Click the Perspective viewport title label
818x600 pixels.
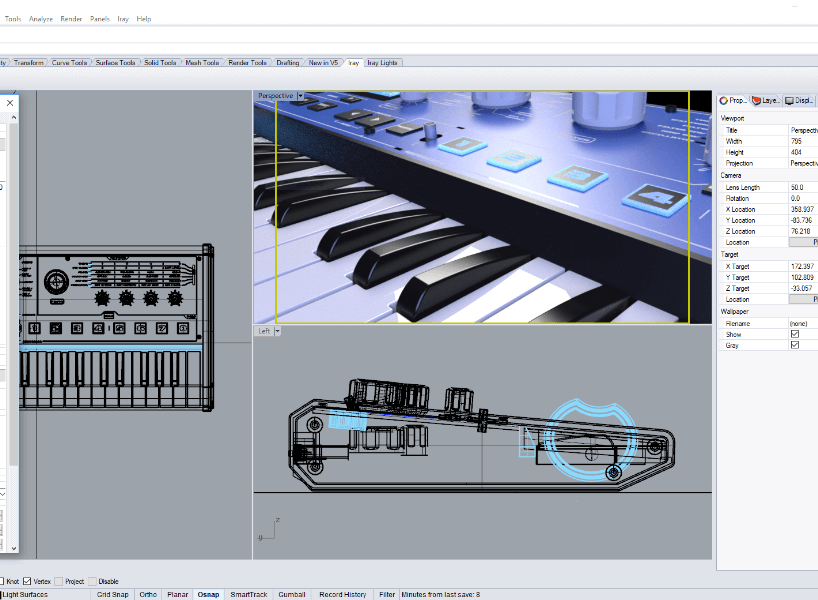pyautogui.click(x=275, y=96)
